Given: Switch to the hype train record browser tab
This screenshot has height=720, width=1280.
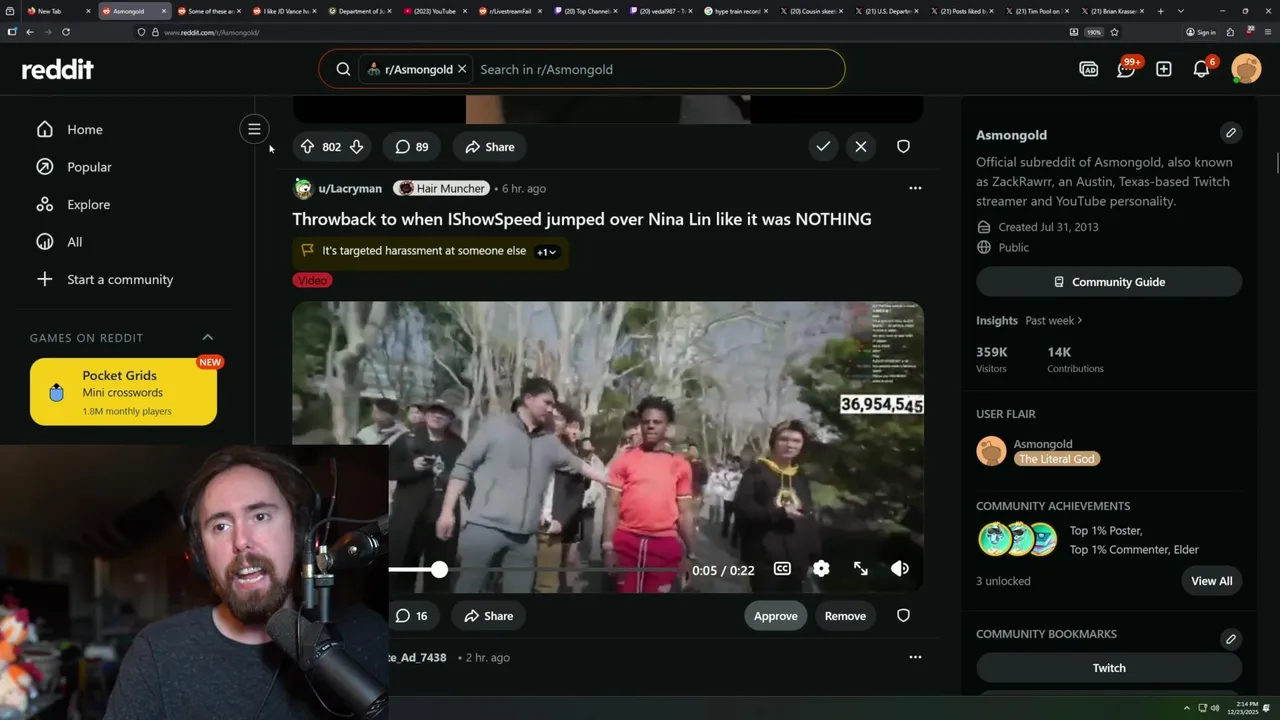Looking at the screenshot, I should [x=736, y=11].
